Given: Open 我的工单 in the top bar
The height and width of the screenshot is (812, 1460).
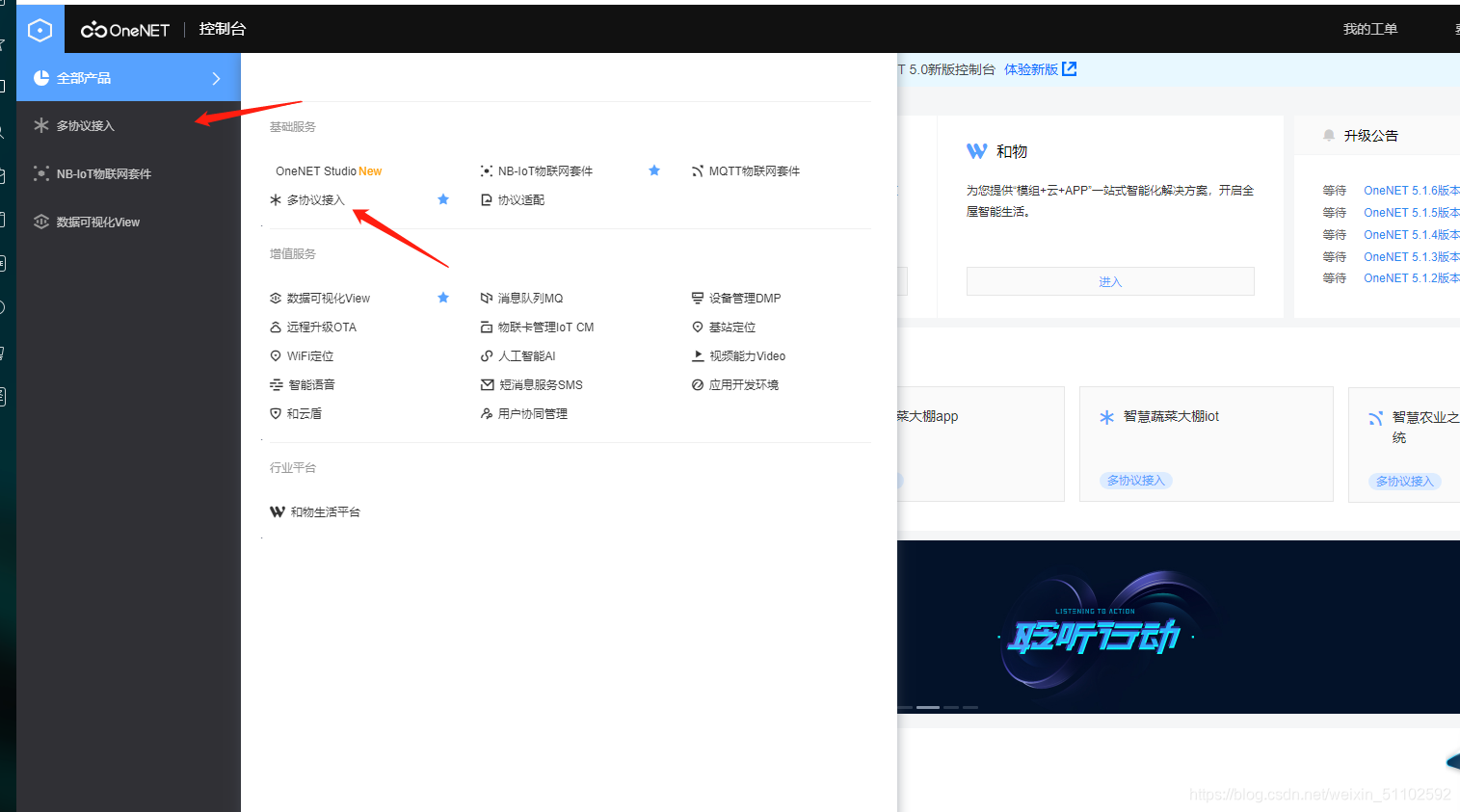Looking at the screenshot, I should click(1370, 30).
